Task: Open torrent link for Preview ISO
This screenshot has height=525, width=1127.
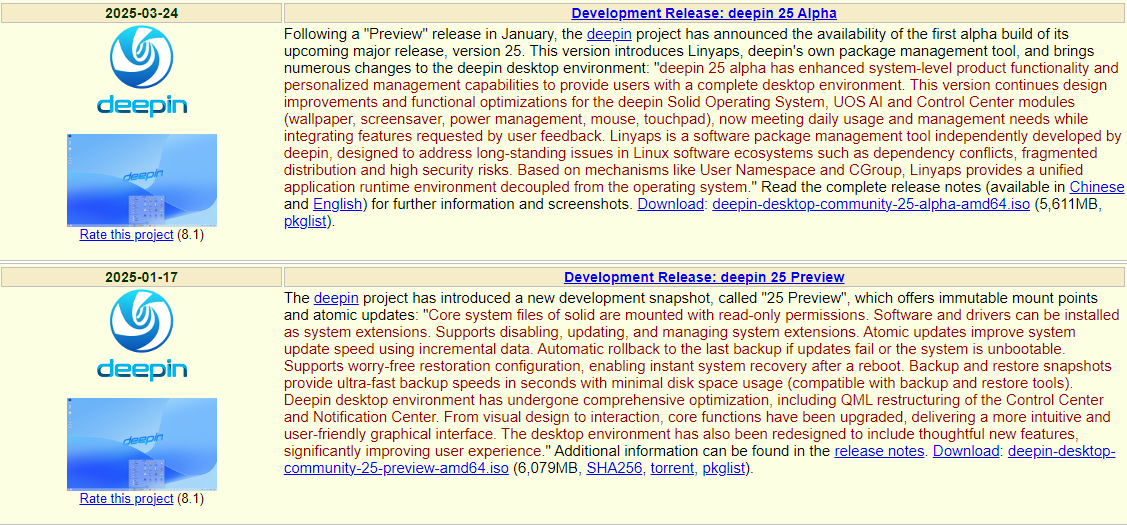Action: point(673,469)
